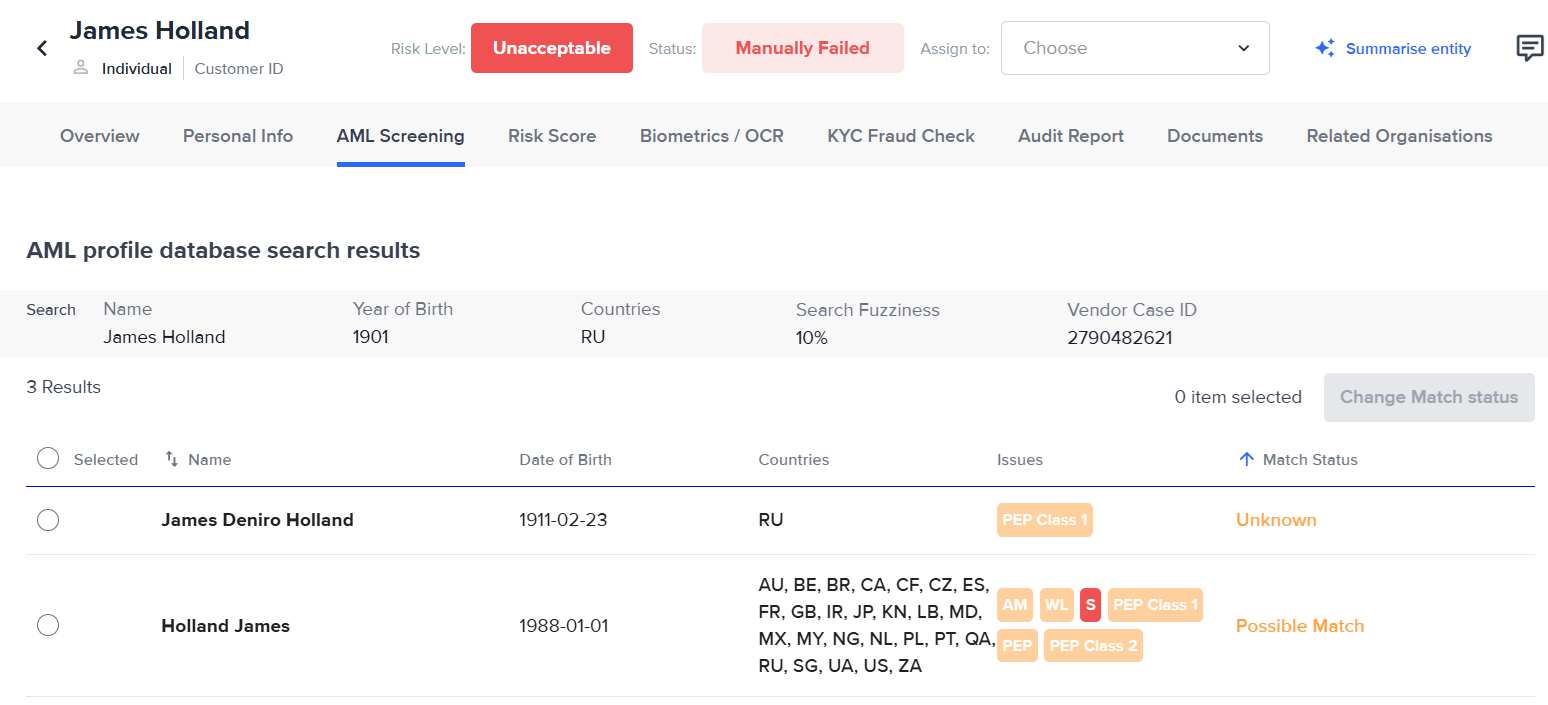Switch to the Documents tab

1215,136
